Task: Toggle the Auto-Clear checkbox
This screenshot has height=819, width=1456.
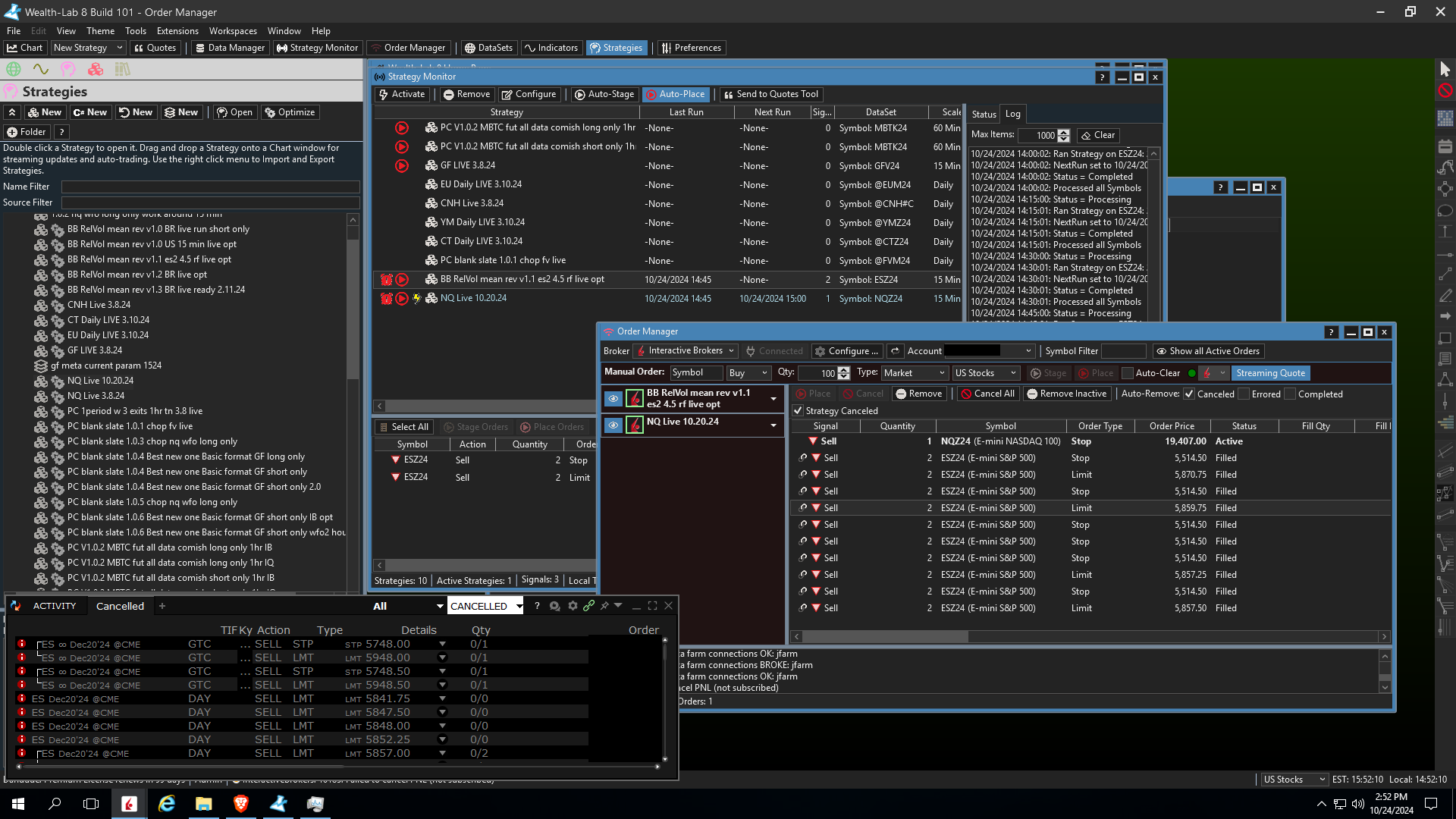Action: tap(1128, 373)
